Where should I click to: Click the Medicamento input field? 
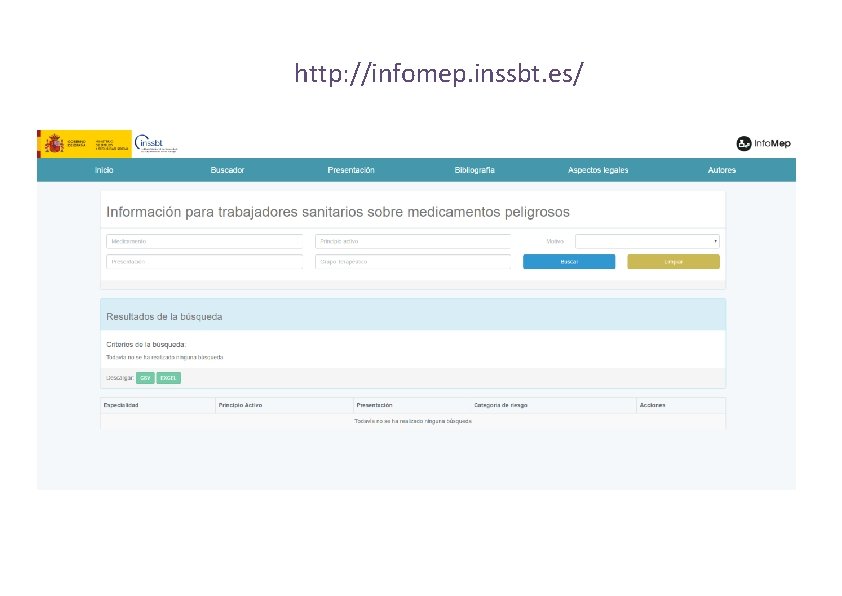pyautogui.click(x=204, y=241)
